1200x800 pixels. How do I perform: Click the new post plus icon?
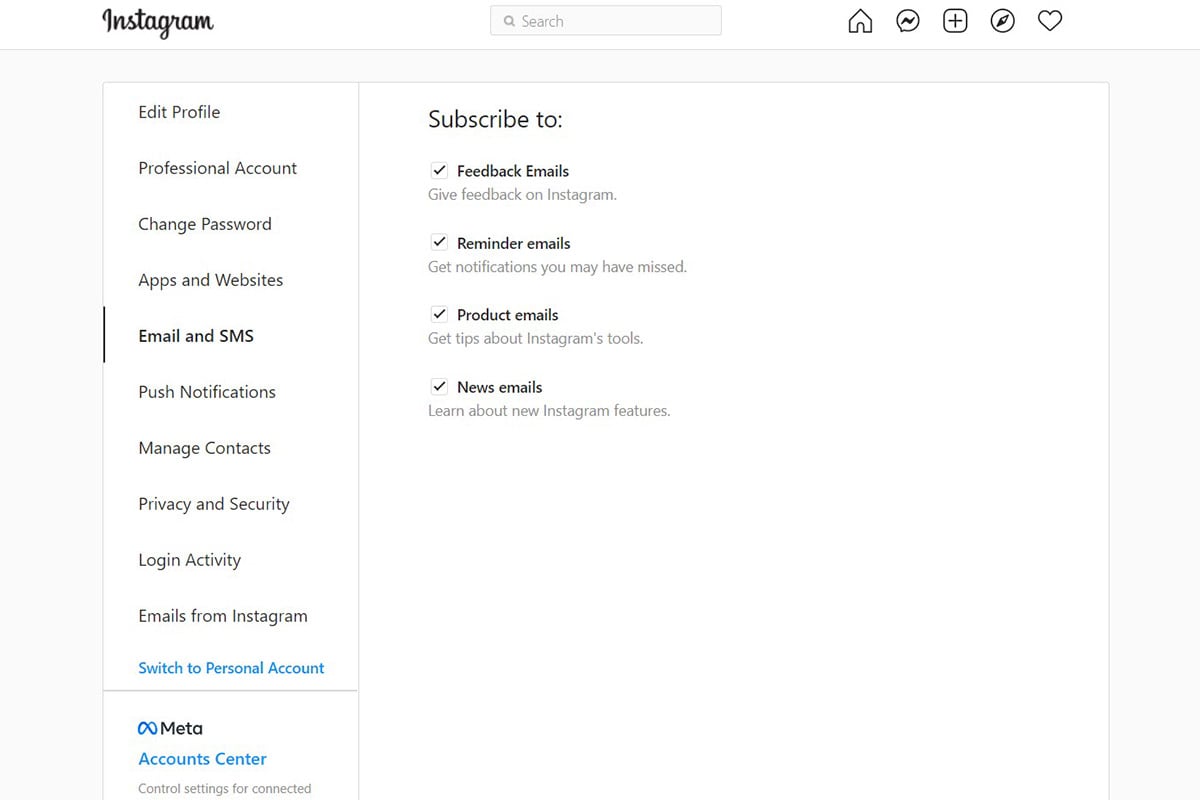(x=955, y=21)
